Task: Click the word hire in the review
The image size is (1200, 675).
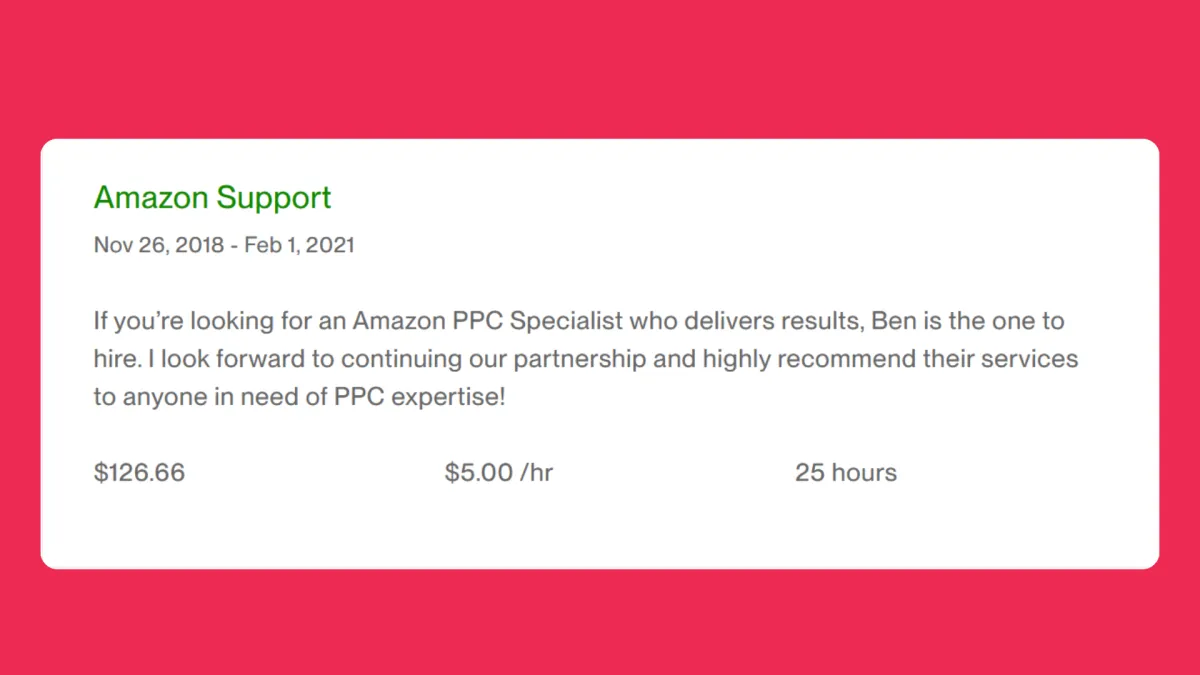Action: (116, 359)
